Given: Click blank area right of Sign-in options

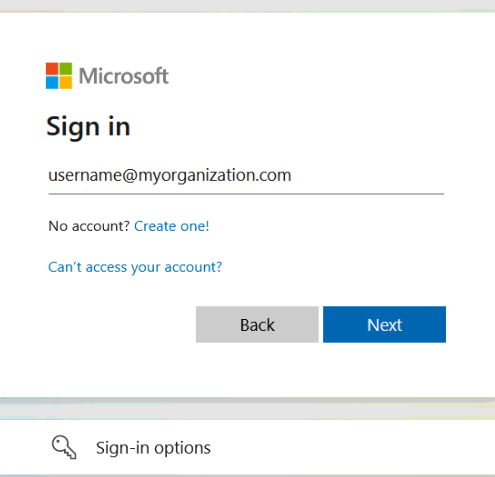Looking at the screenshot, I should click(350, 447).
